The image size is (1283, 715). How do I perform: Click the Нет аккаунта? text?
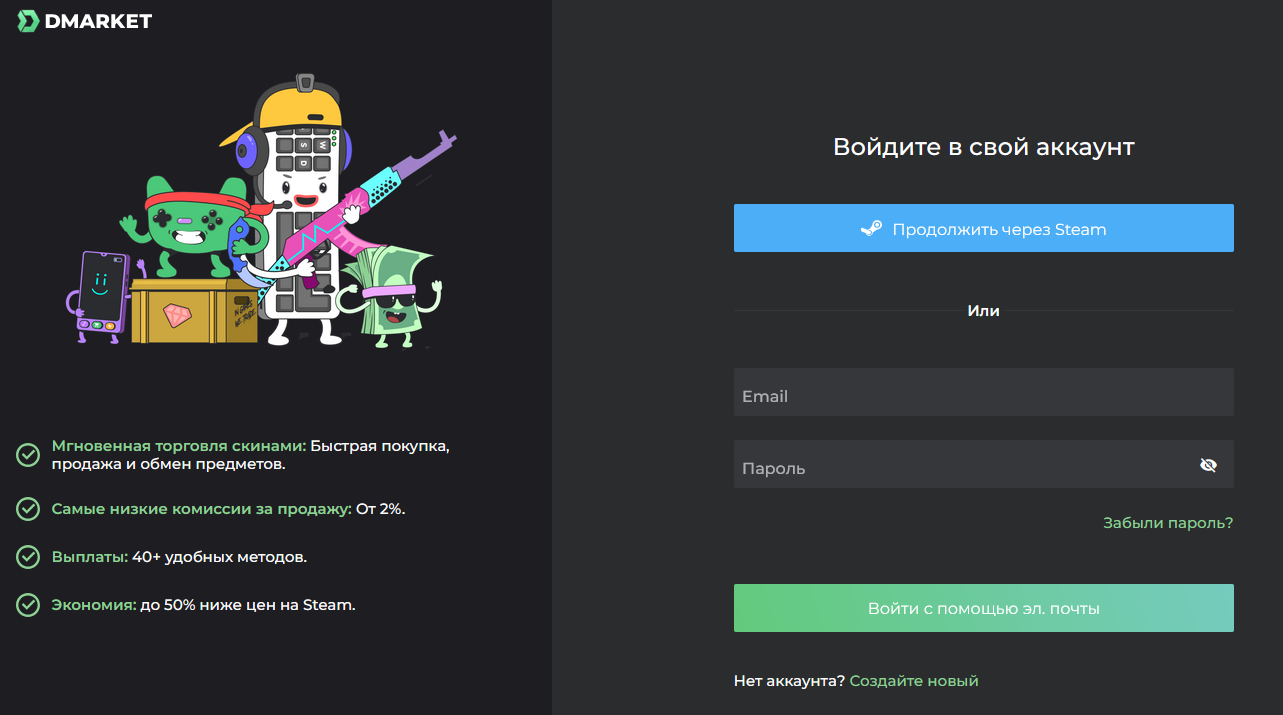790,681
